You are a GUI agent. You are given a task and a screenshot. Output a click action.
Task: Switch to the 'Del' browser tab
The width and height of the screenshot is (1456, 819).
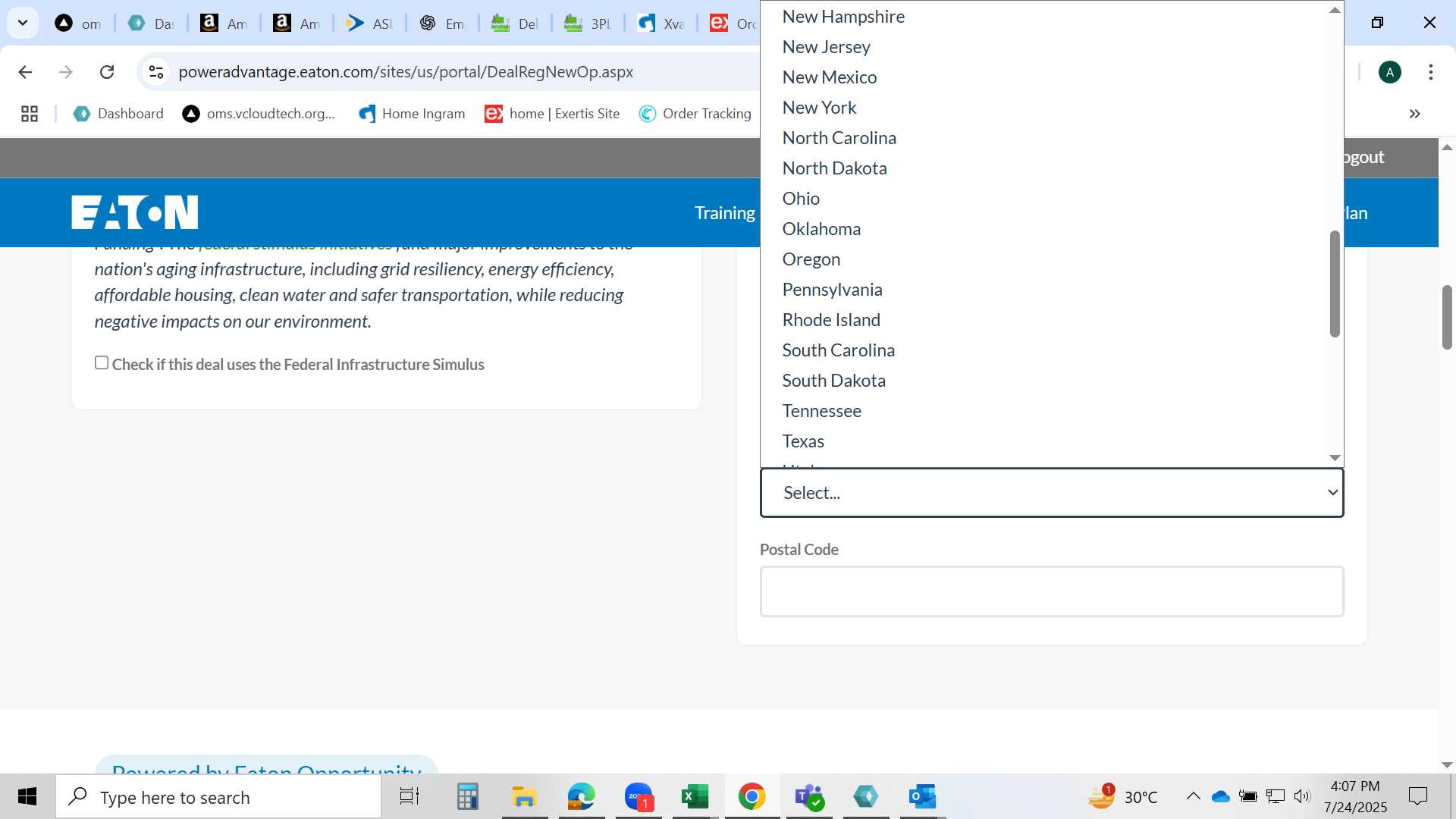pyautogui.click(x=515, y=24)
